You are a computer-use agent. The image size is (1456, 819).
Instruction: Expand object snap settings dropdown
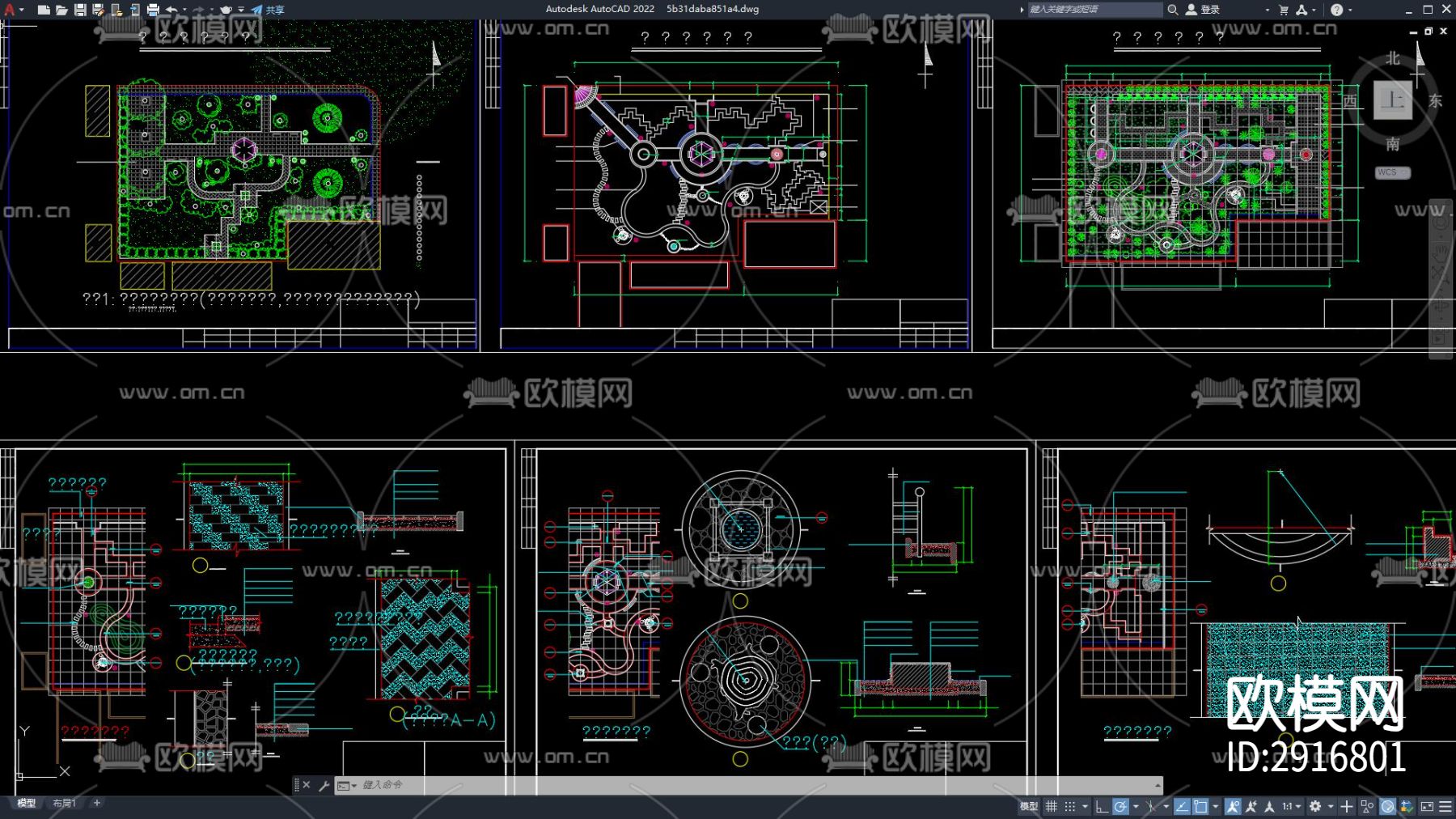coord(1215,806)
